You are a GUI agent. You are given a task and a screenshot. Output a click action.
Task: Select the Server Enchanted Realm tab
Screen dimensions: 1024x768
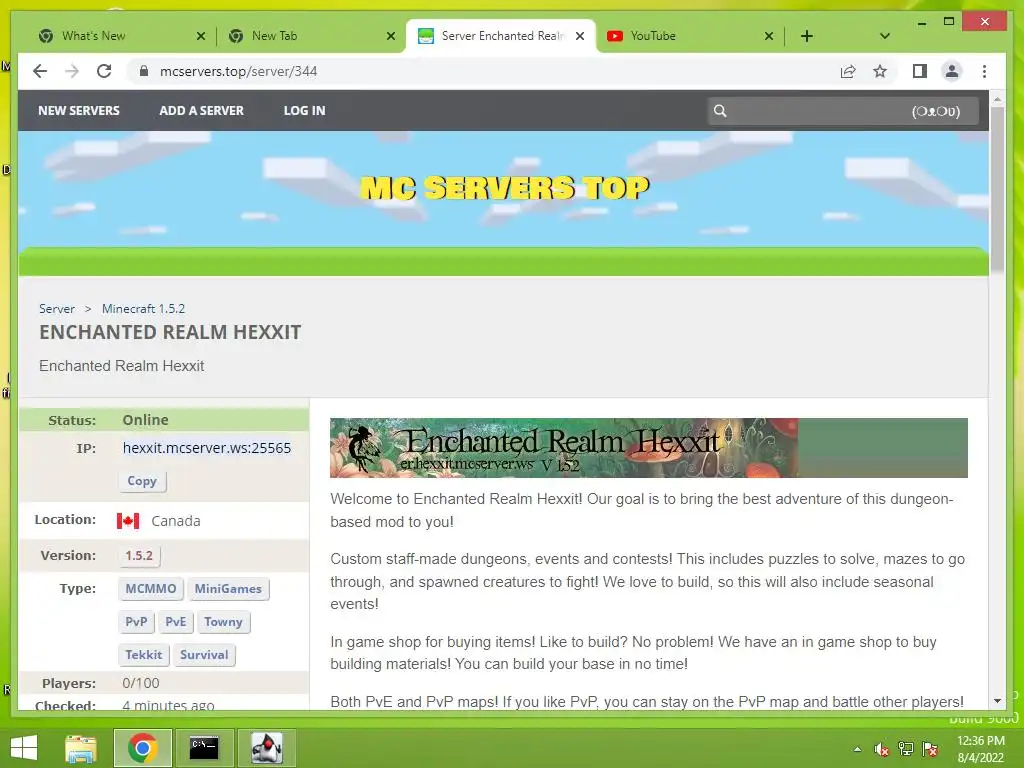(501, 36)
